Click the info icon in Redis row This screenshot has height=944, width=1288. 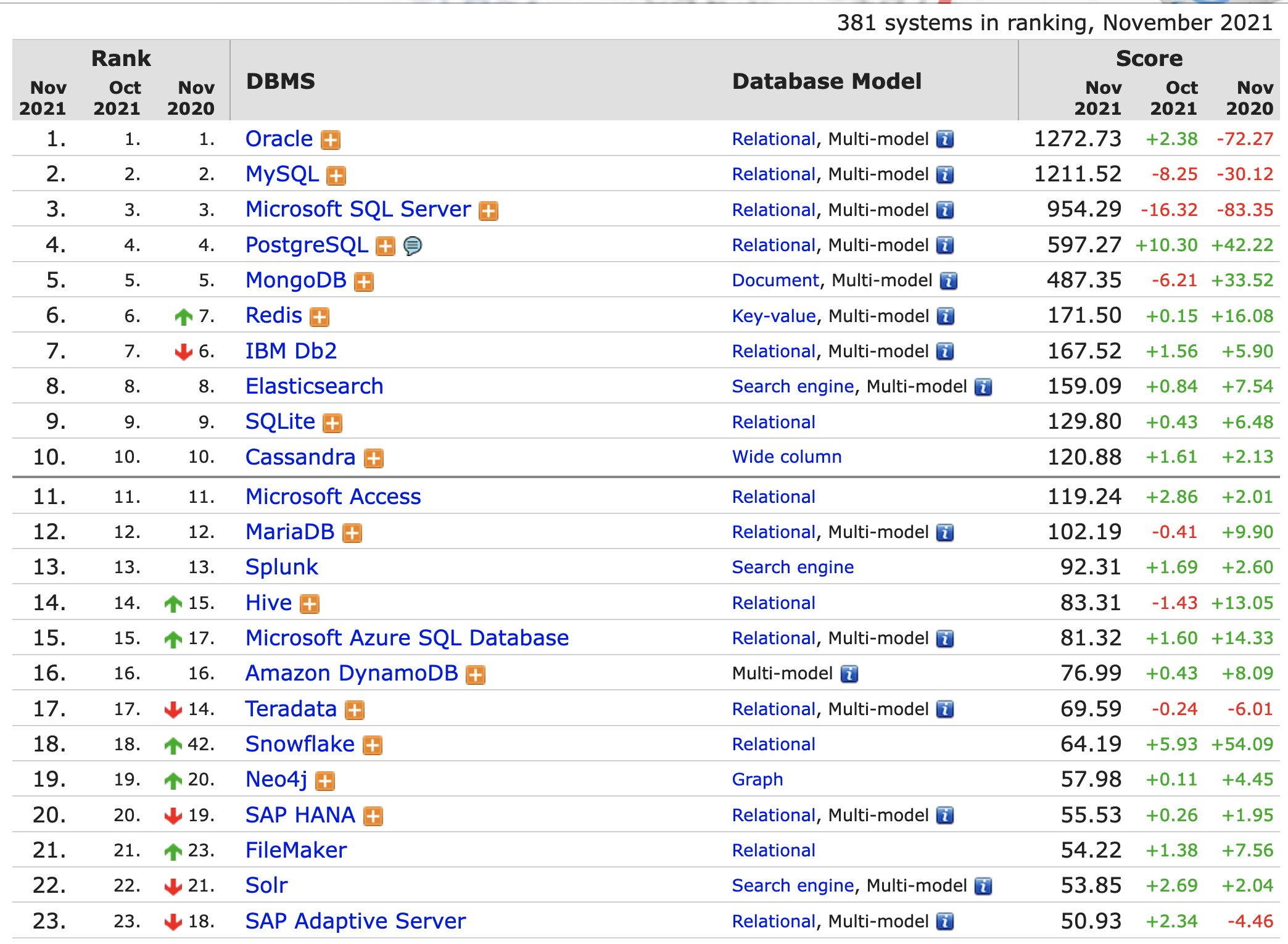pos(945,317)
